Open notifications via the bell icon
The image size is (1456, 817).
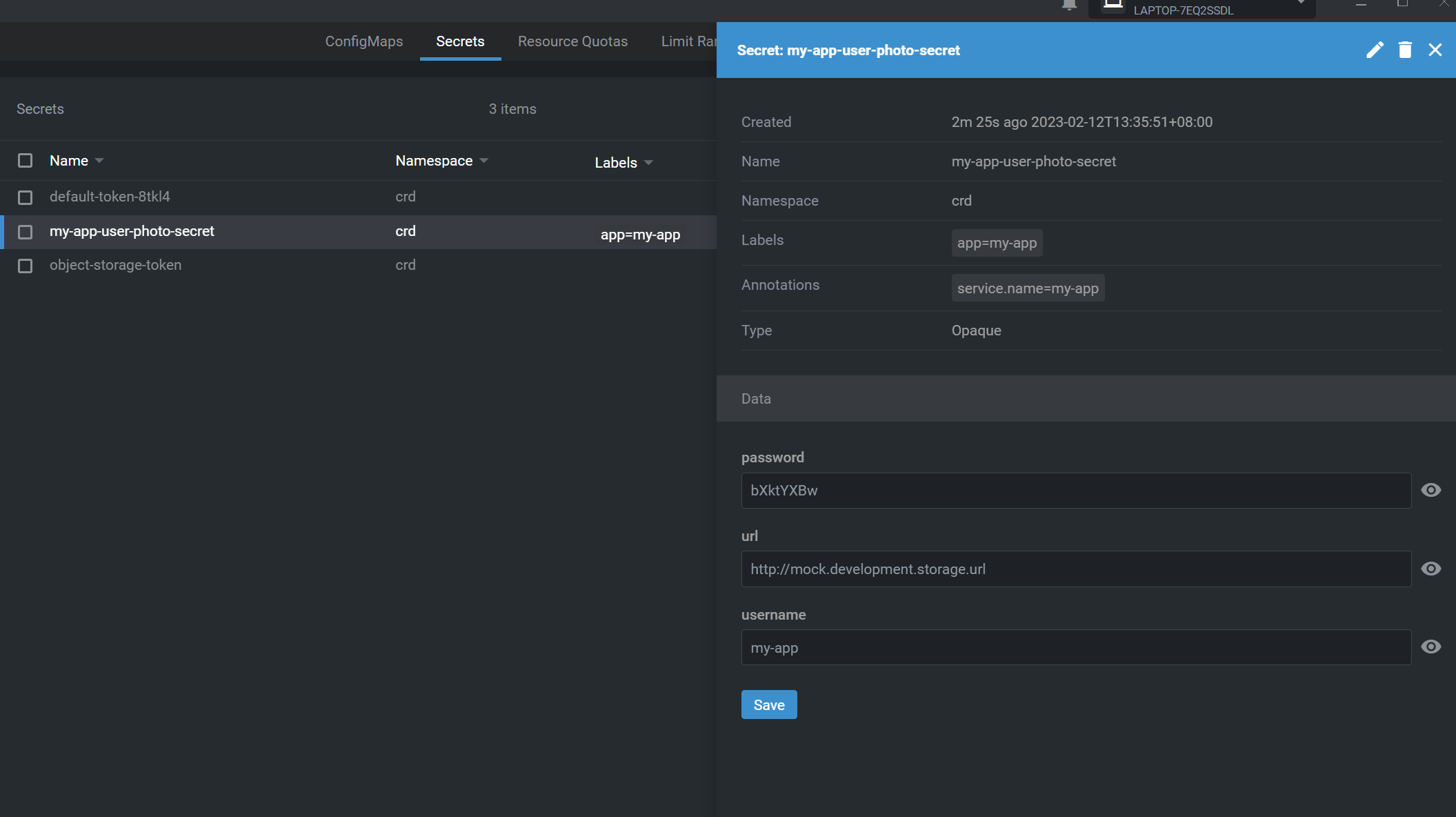[1069, 6]
